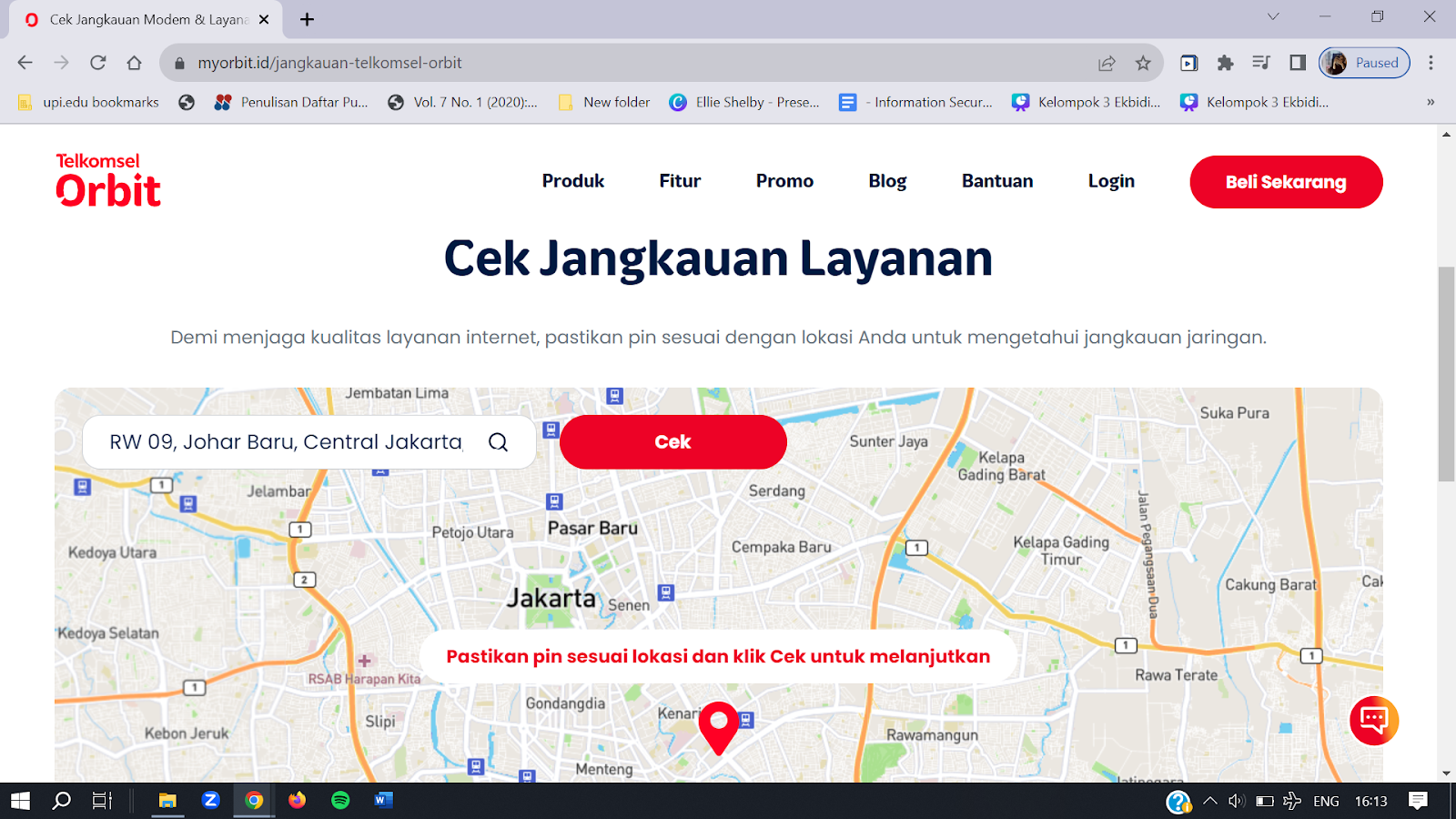Click the red location pin on map
This screenshot has width=1456, height=819.
[719, 728]
